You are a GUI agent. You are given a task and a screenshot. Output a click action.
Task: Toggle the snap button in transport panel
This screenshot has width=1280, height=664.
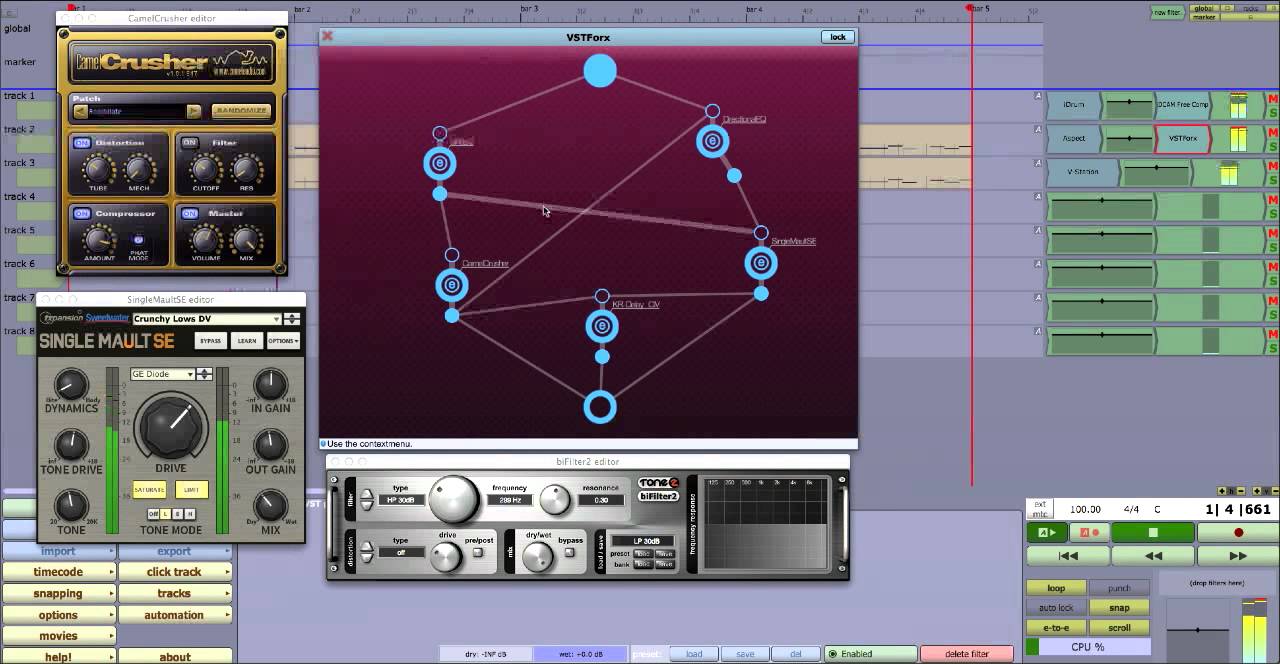(1119, 607)
